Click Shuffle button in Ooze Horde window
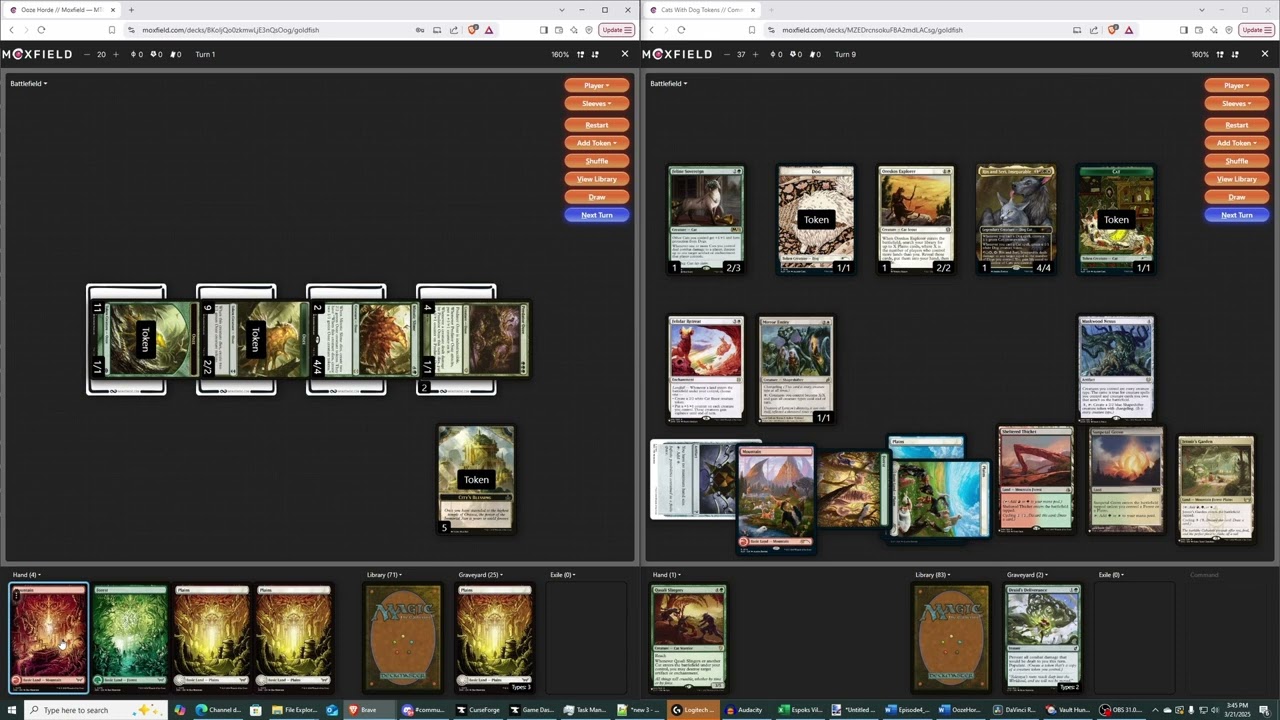Viewport: 1280px width, 720px height. (596, 161)
